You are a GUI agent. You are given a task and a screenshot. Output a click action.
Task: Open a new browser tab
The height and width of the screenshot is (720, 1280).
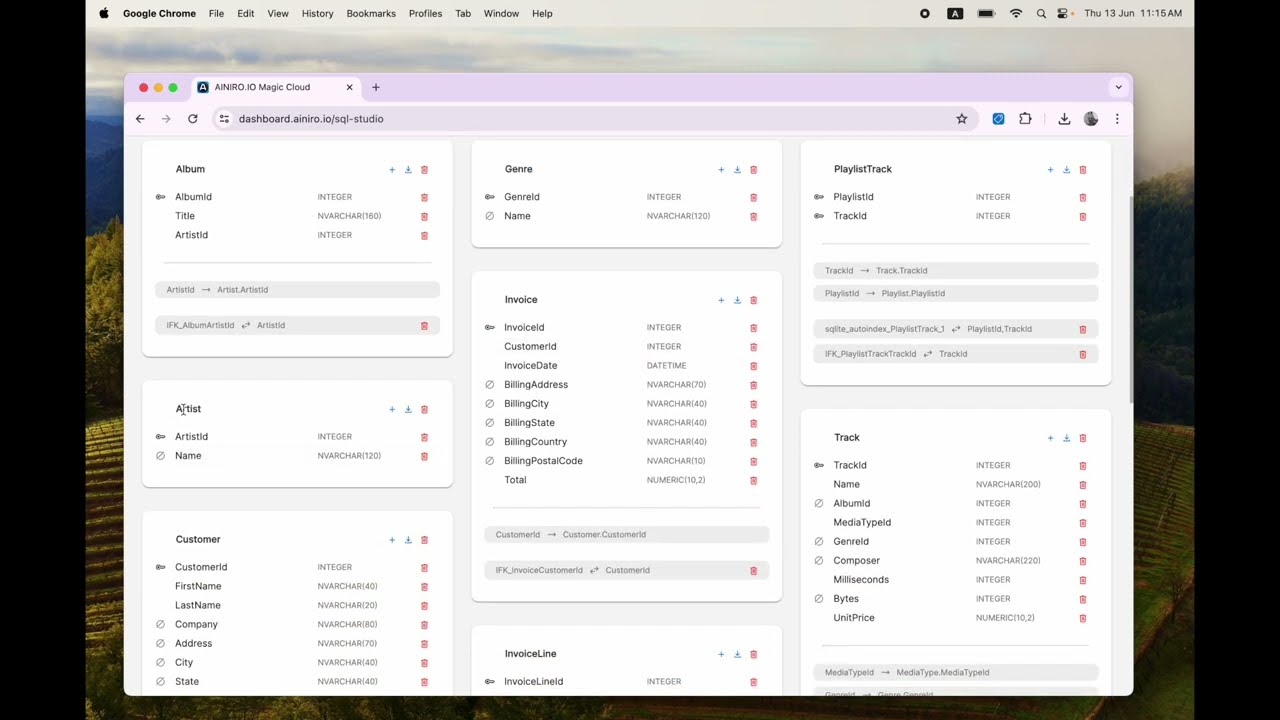click(x=376, y=87)
